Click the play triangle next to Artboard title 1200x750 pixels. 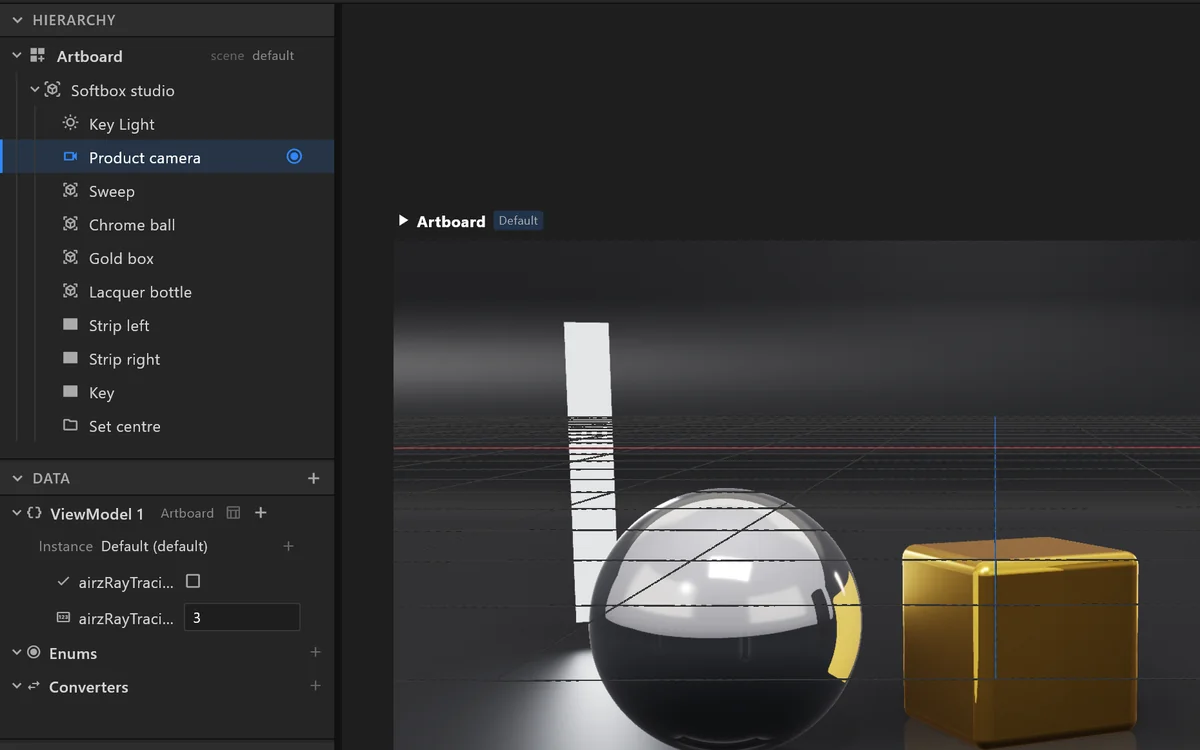pyautogui.click(x=403, y=220)
